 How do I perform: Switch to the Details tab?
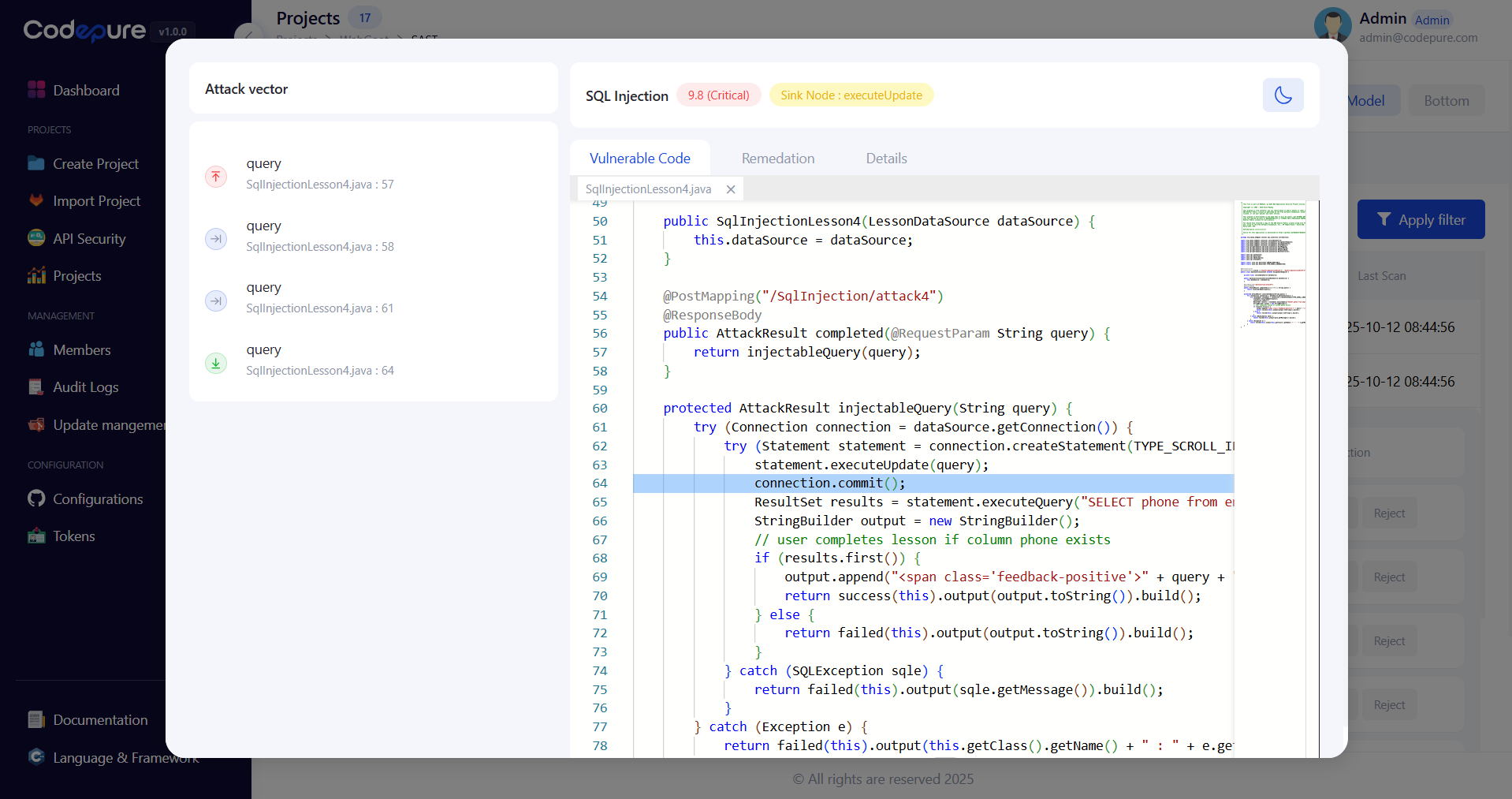coord(886,159)
